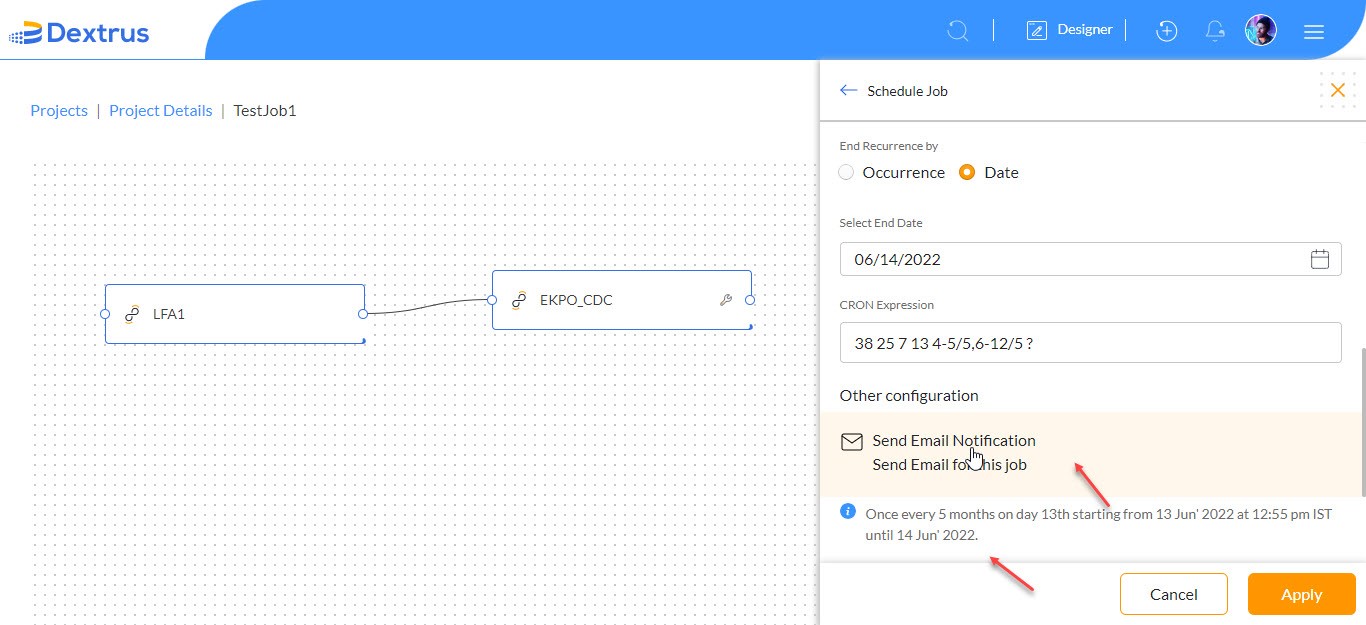Viewport: 1366px width, 625px height.
Task: Click EKPO_CDC node's left input port
Action: [491, 300]
